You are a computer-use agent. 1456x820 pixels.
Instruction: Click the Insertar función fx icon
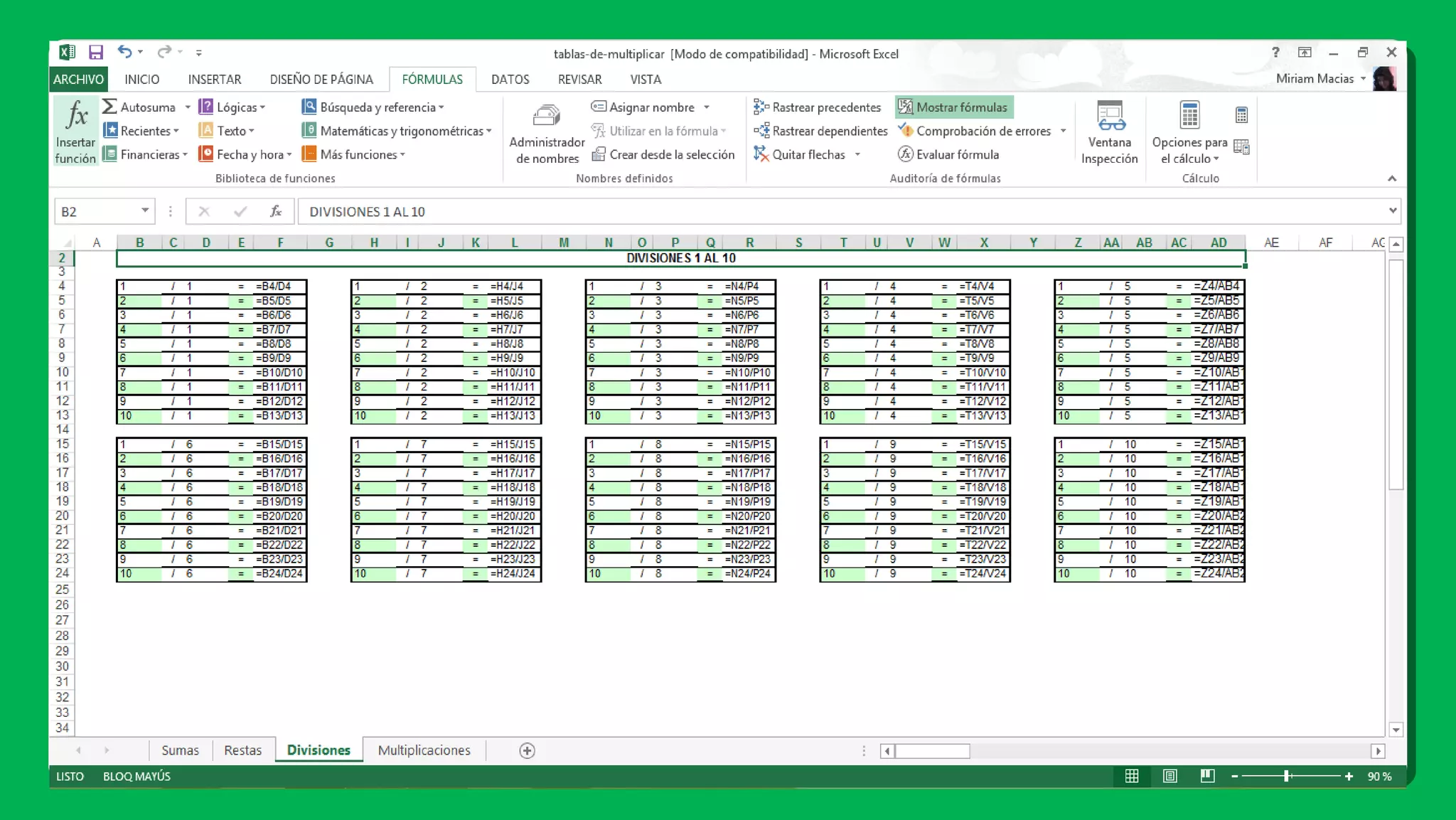tap(76, 115)
